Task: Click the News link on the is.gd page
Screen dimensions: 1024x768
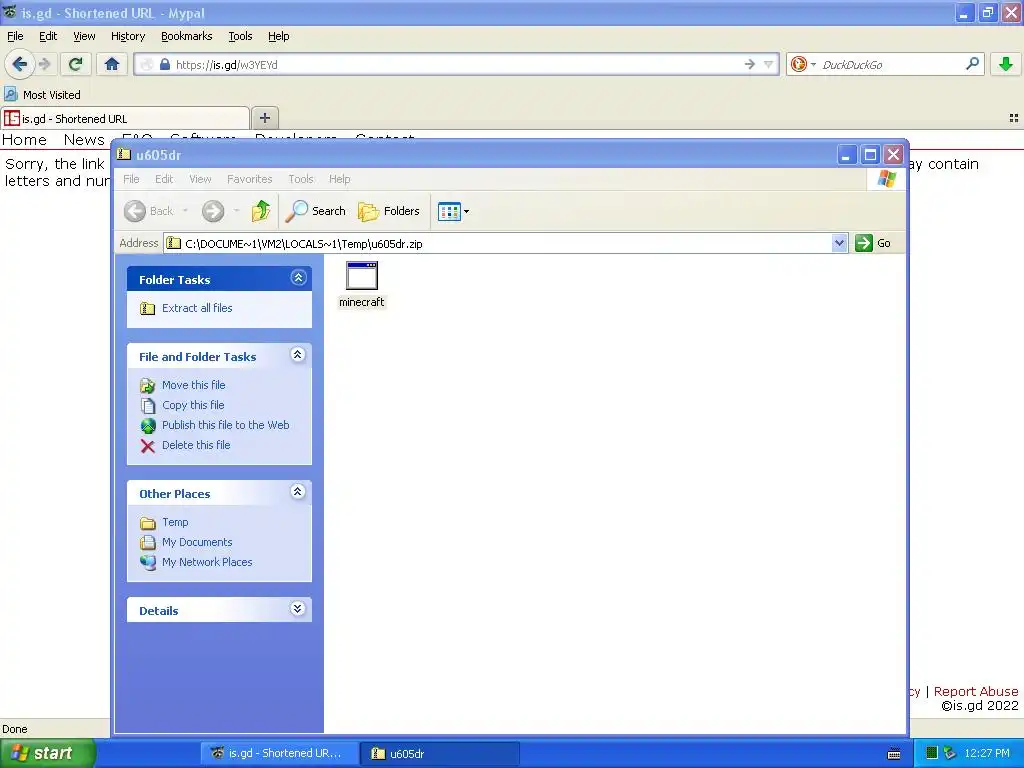Action: 84,140
